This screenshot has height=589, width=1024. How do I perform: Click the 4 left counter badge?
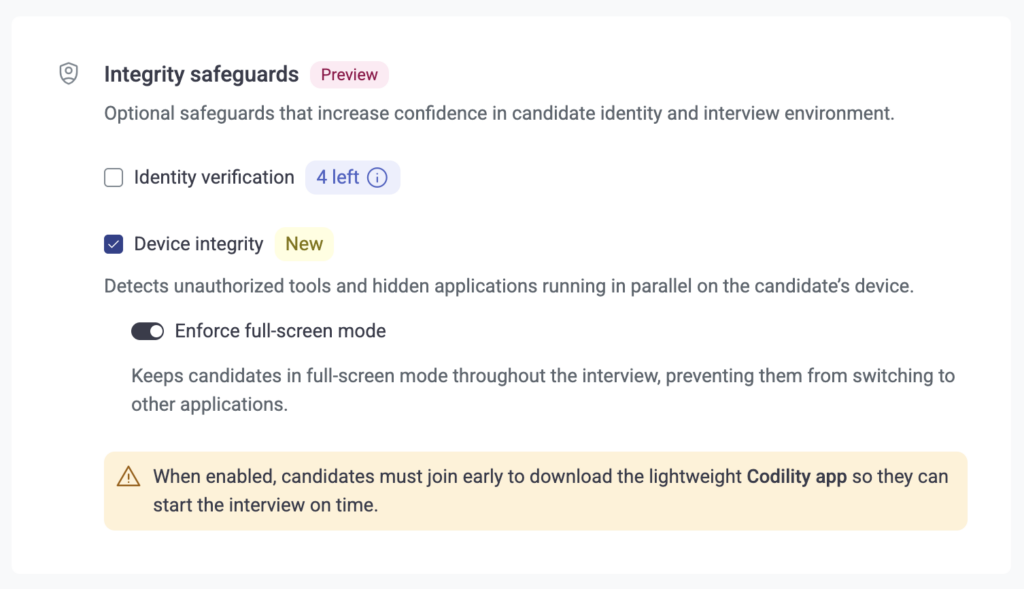tap(353, 178)
